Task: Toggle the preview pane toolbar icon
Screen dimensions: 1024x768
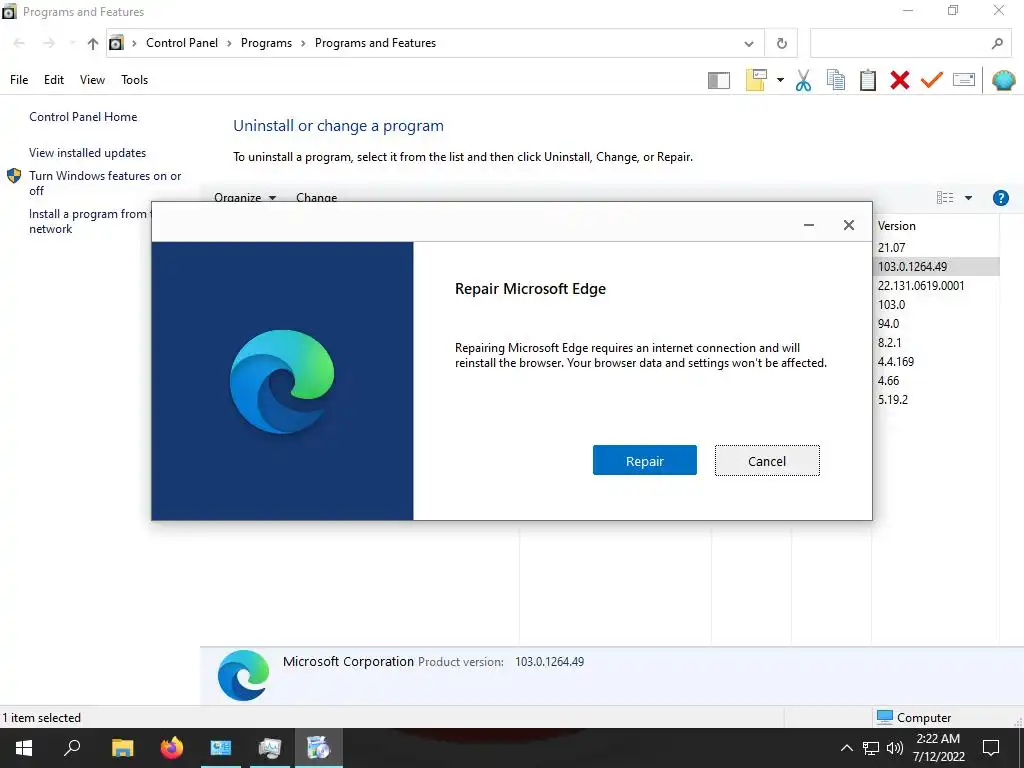Action: click(718, 80)
